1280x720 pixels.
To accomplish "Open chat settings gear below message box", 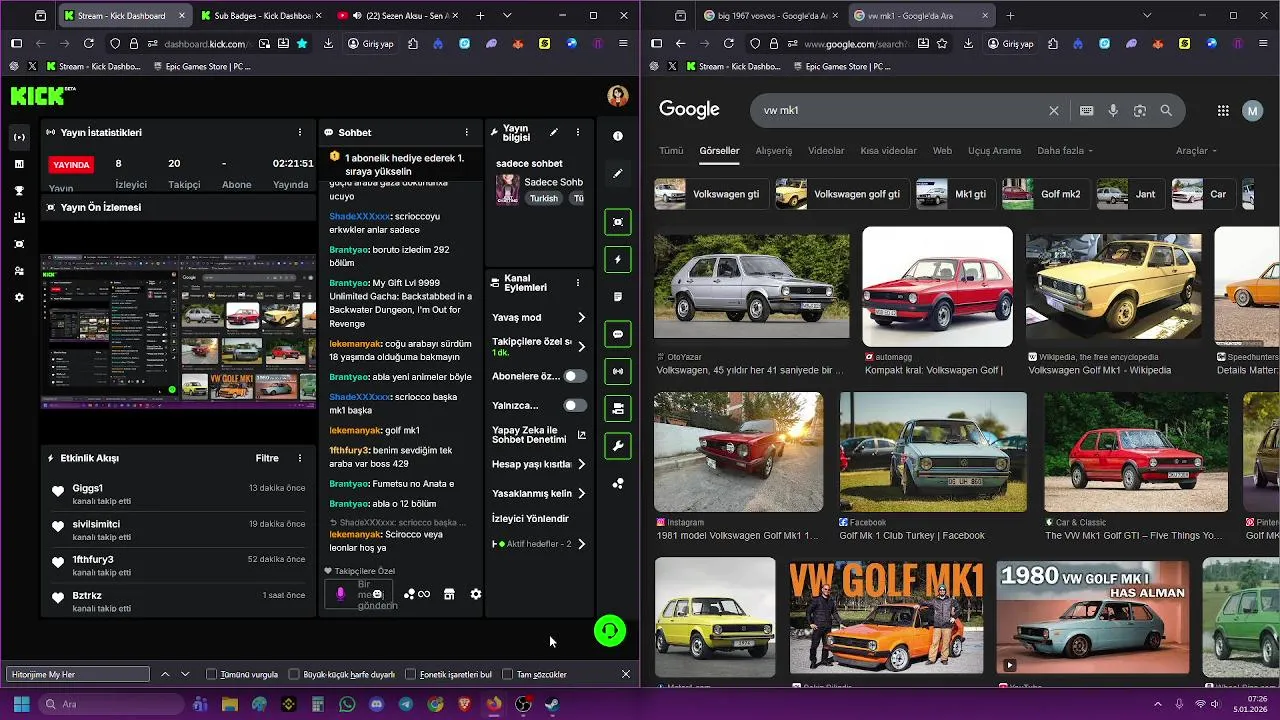I will point(476,594).
